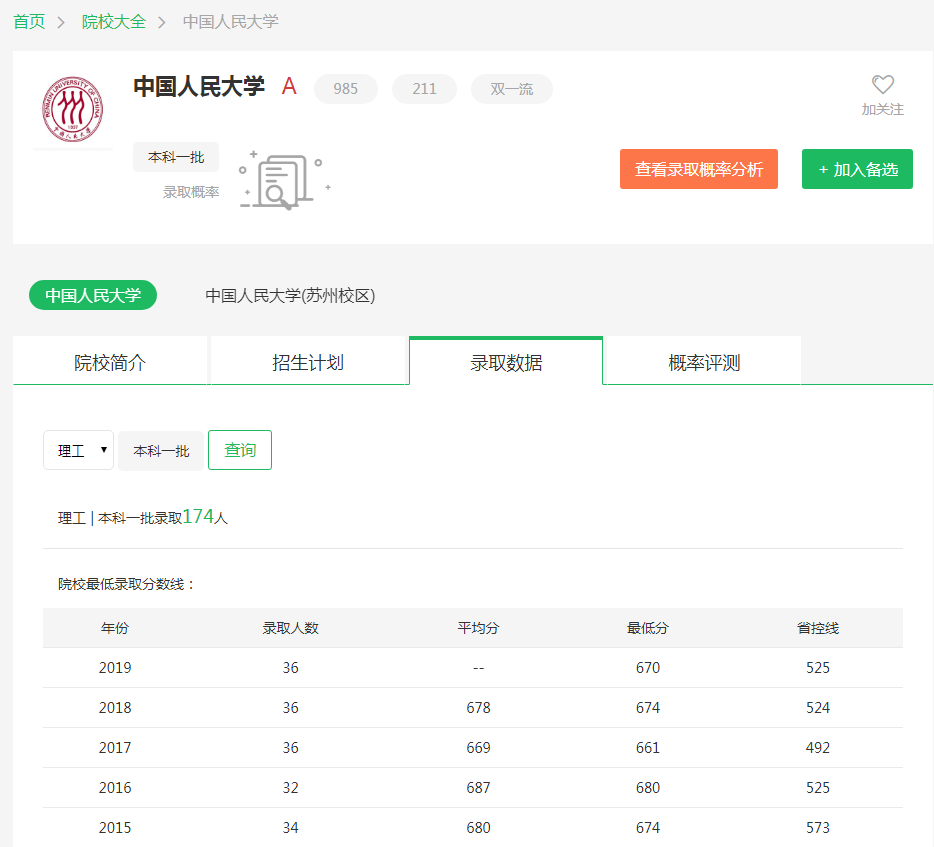Open 院校大全 breadcrumb link
This screenshot has width=934, height=847.
(114, 21)
